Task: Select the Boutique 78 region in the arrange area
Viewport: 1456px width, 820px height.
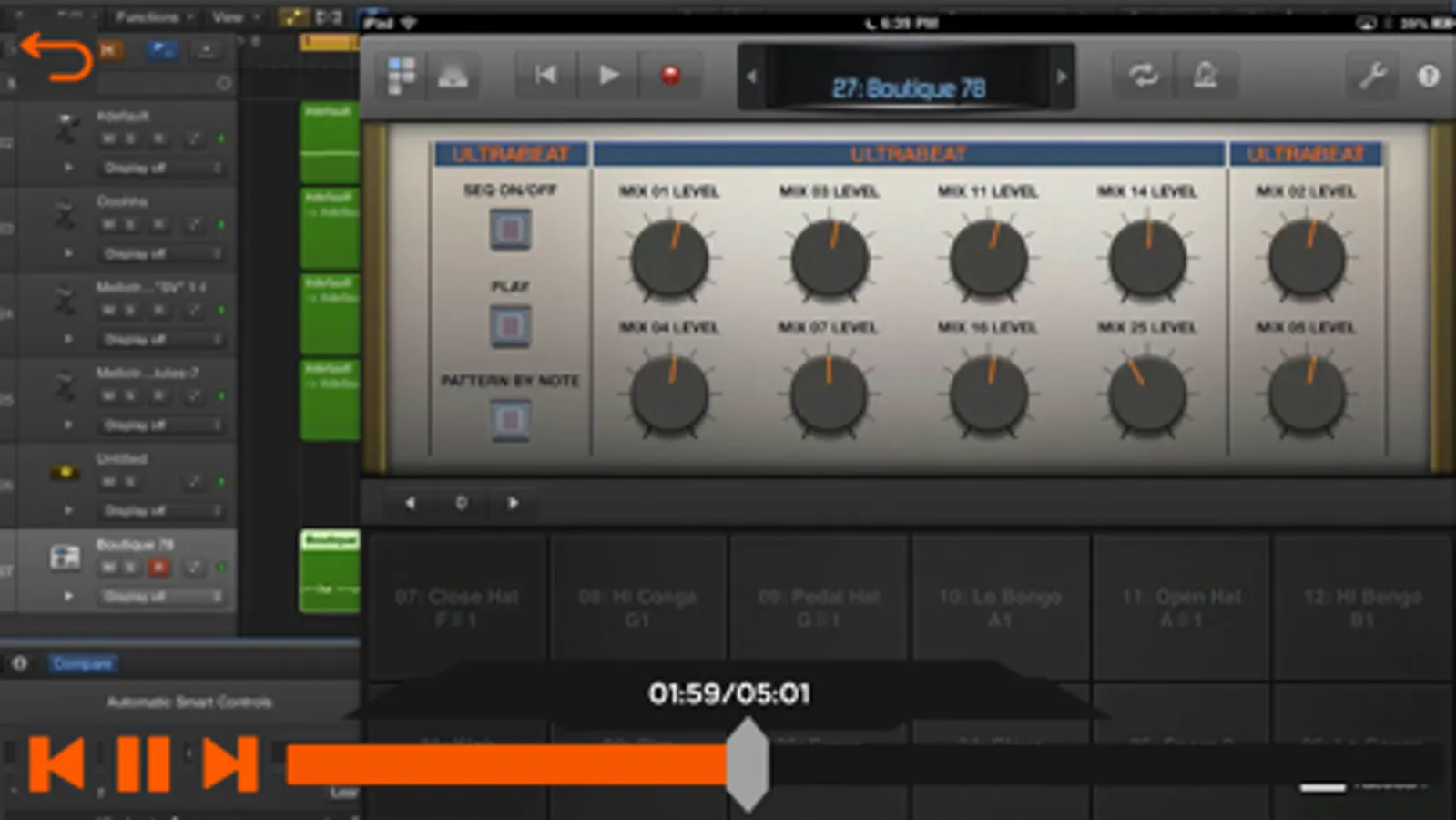Action: click(x=330, y=570)
